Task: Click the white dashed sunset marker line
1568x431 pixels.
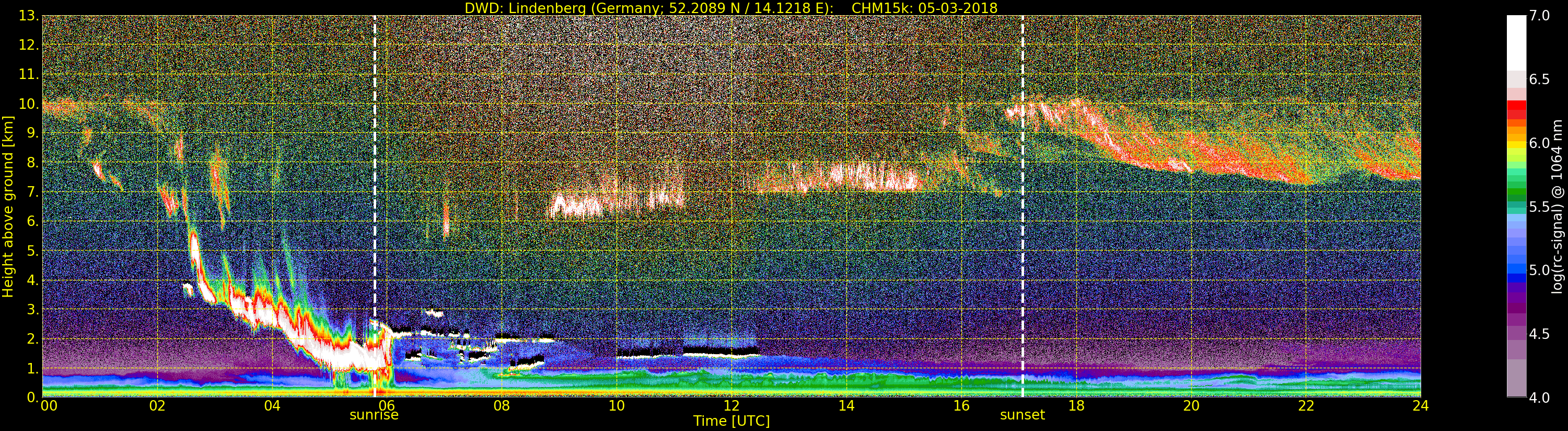Action: (1023, 206)
